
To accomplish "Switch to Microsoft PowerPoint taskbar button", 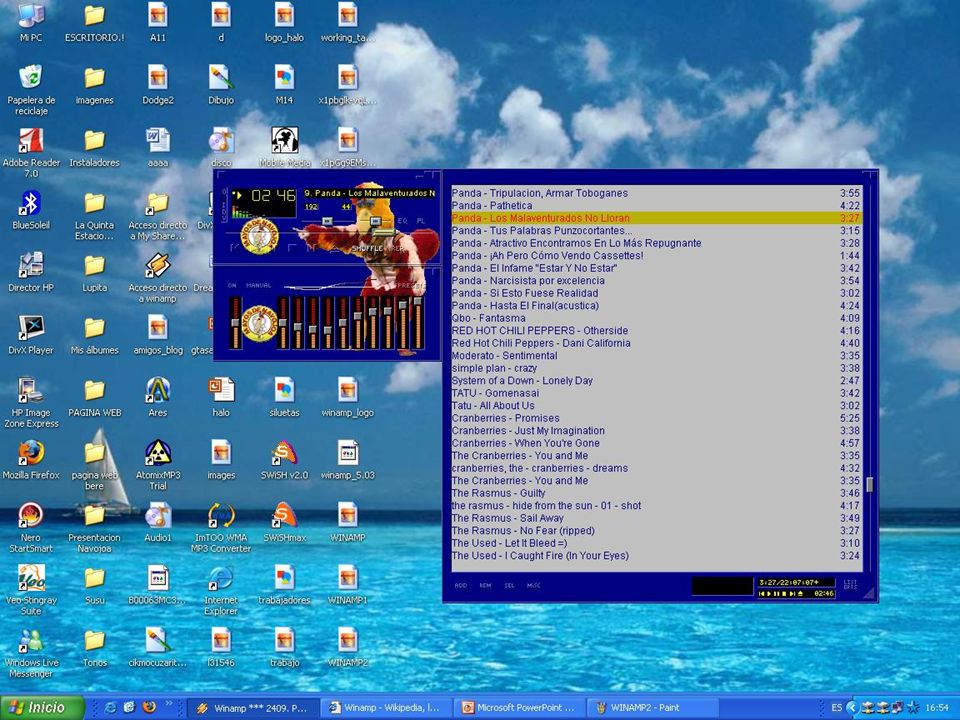I will tap(519, 708).
